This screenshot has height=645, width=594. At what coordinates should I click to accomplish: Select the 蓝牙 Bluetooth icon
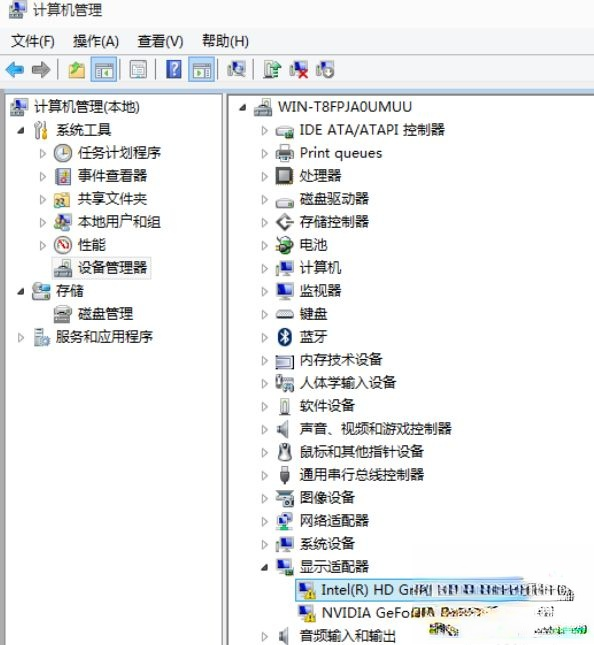pyautogui.click(x=285, y=337)
